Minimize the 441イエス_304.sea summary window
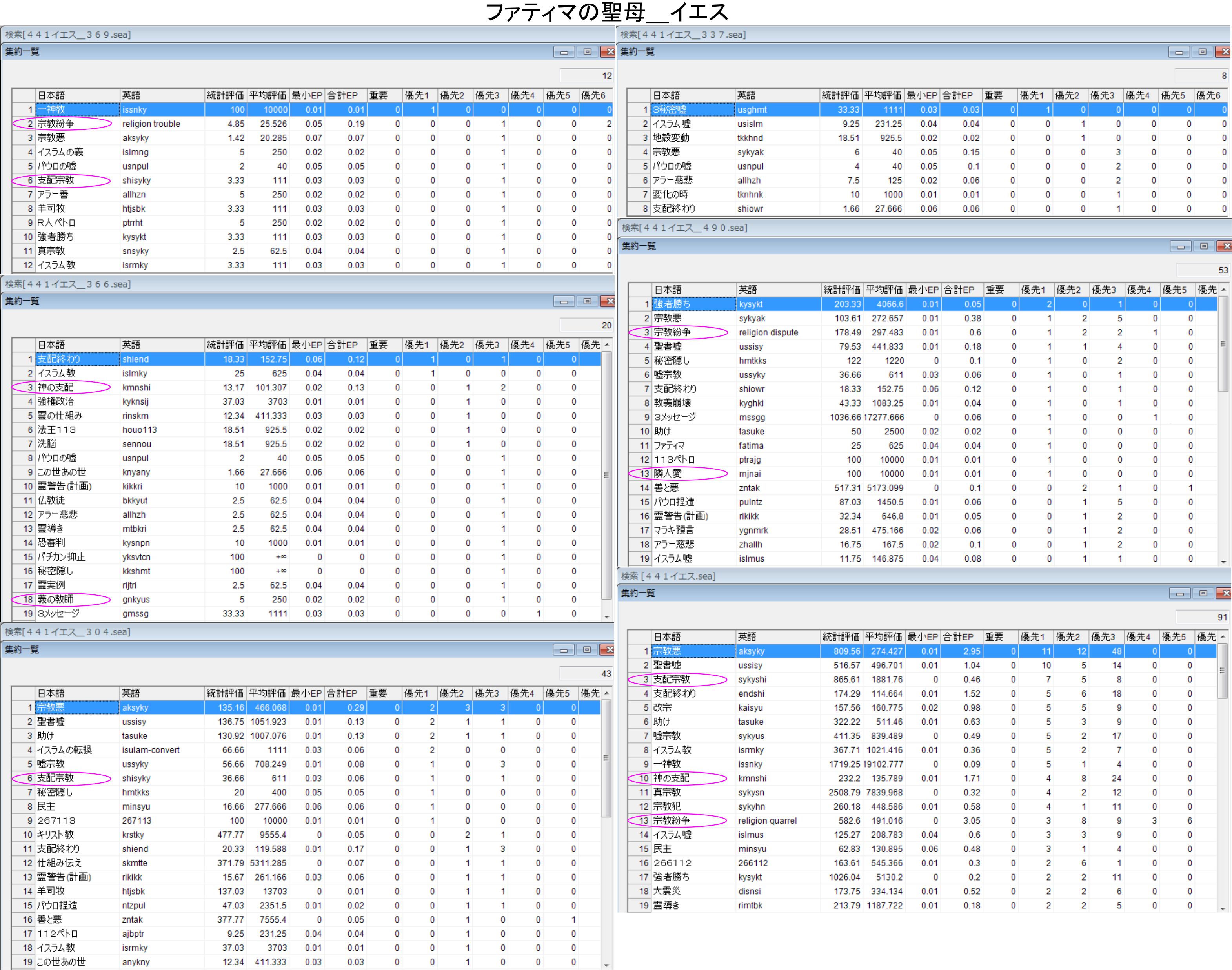 (x=564, y=650)
